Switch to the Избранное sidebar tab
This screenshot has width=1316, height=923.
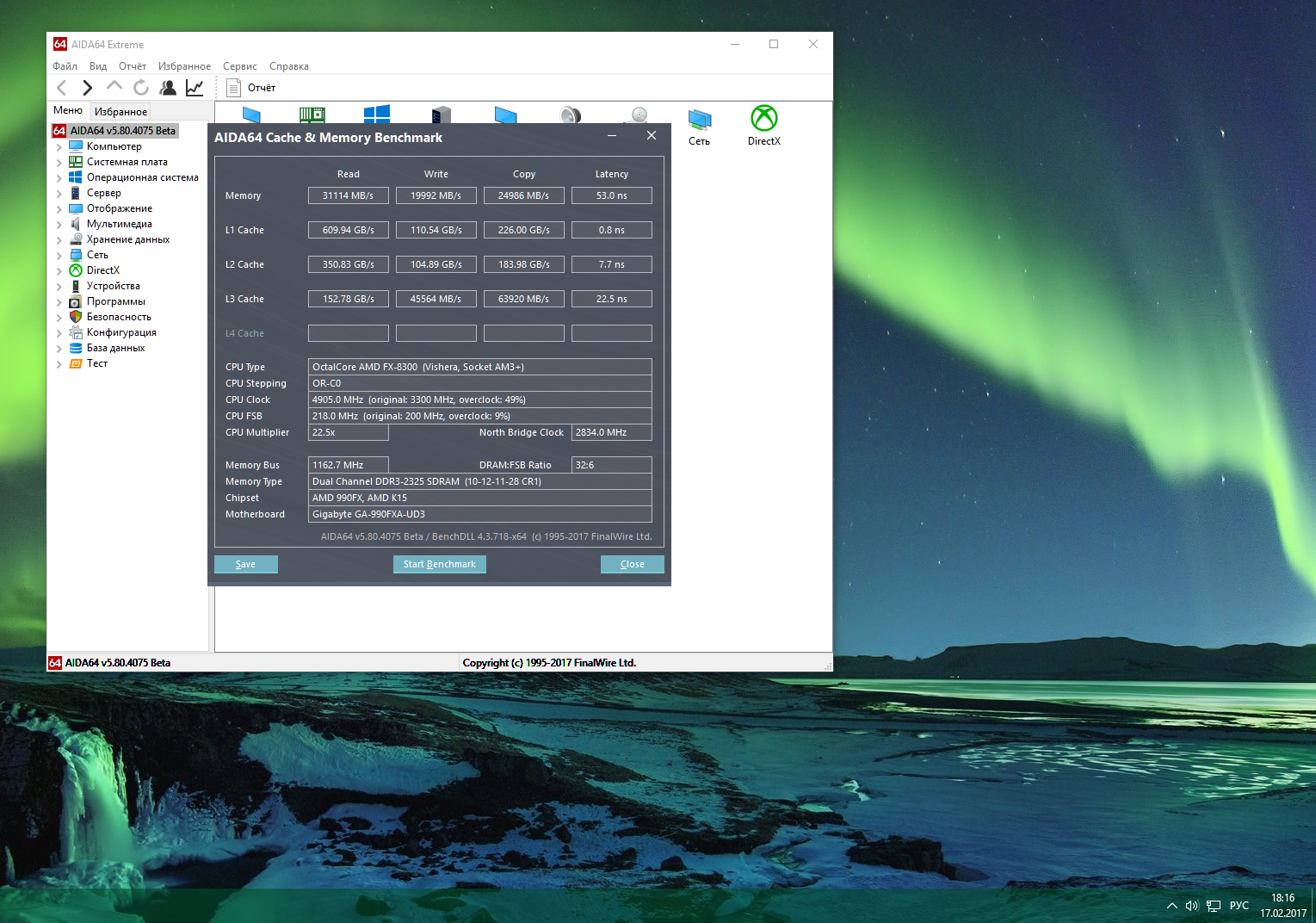pyautogui.click(x=120, y=111)
